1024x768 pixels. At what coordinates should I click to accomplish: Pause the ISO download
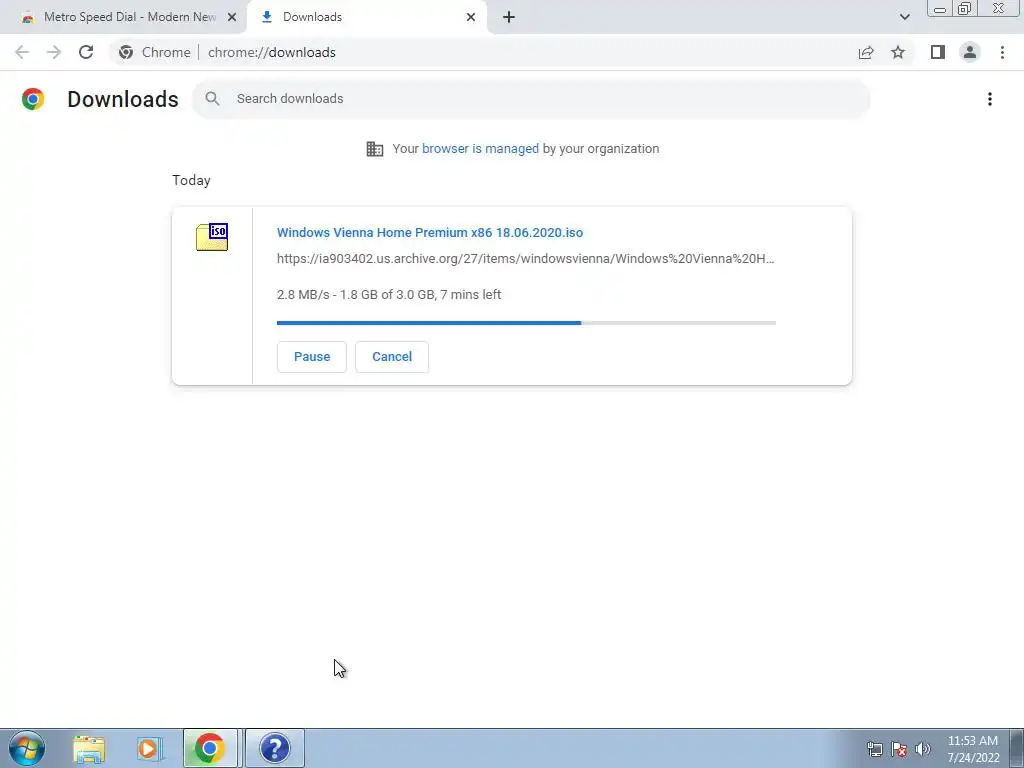tap(312, 357)
